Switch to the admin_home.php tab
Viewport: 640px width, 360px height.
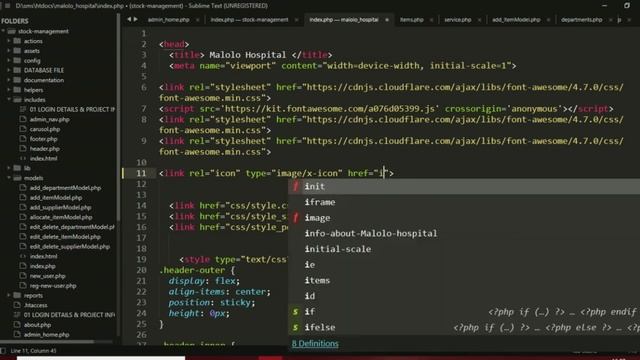pyautogui.click(x=168, y=20)
